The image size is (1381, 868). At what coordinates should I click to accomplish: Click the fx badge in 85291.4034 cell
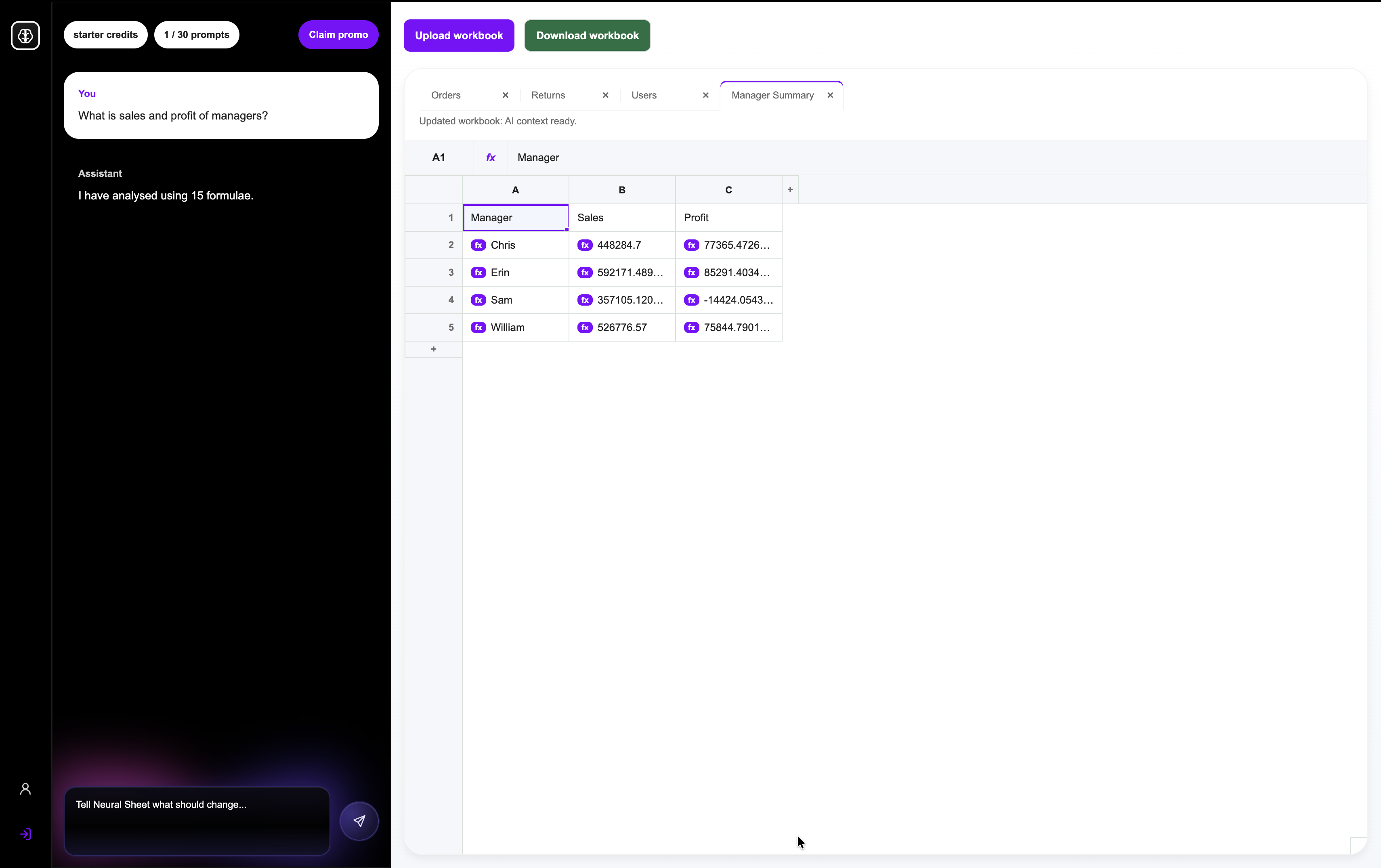click(692, 273)
